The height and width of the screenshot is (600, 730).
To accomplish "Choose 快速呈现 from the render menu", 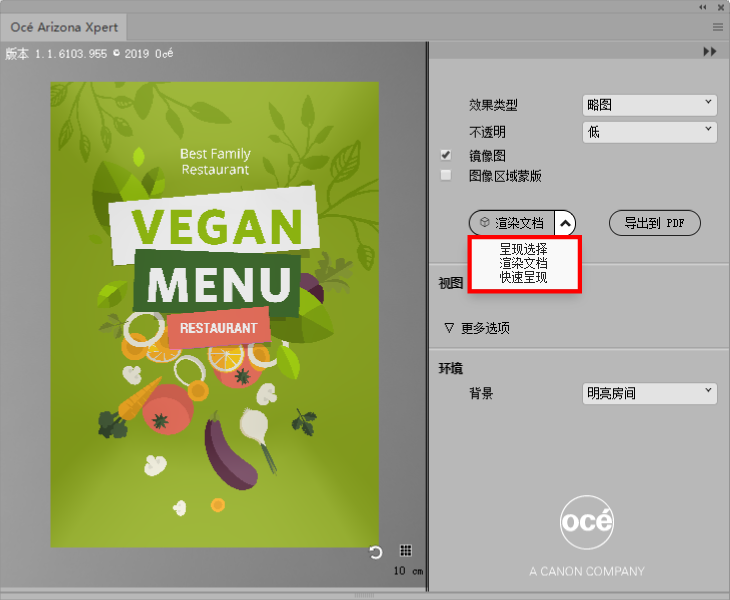I will point(524,277).
